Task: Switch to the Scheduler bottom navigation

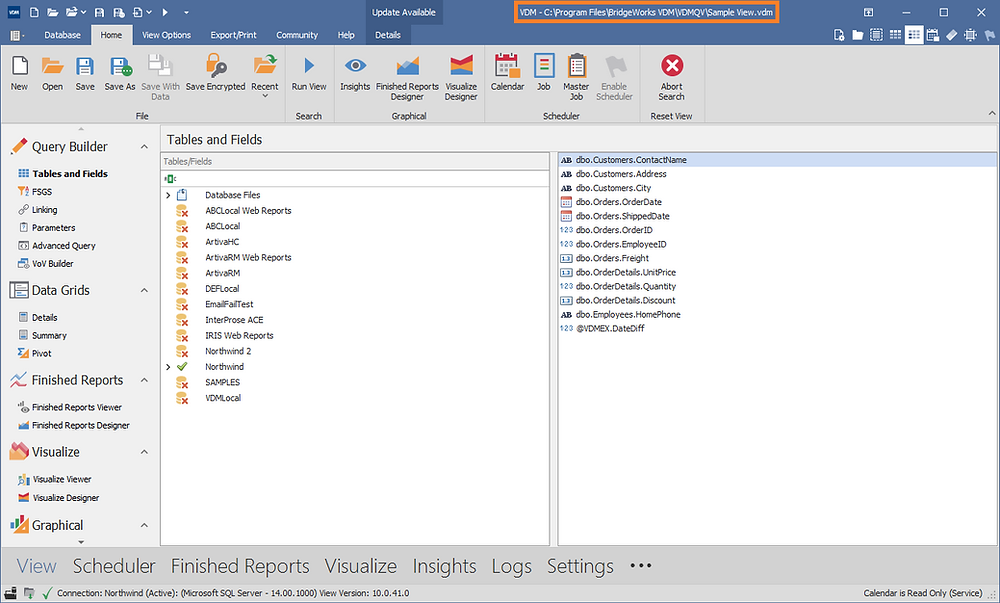Action: [114, 566]
